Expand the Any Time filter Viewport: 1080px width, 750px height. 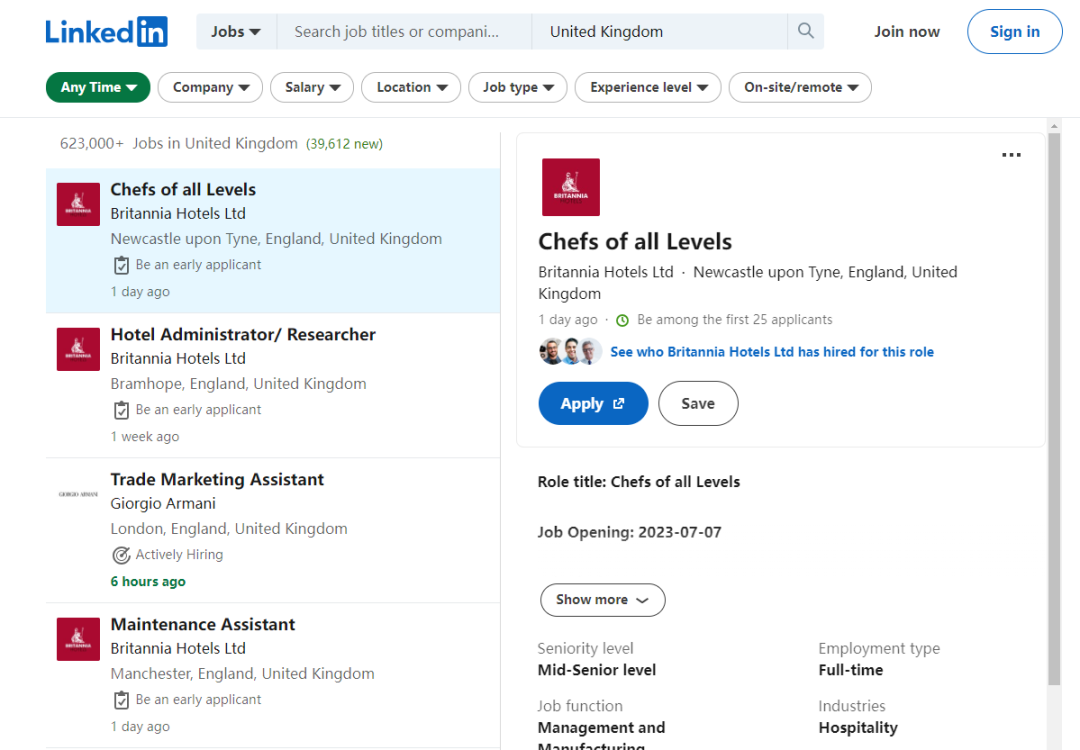(x=98, y=87)
